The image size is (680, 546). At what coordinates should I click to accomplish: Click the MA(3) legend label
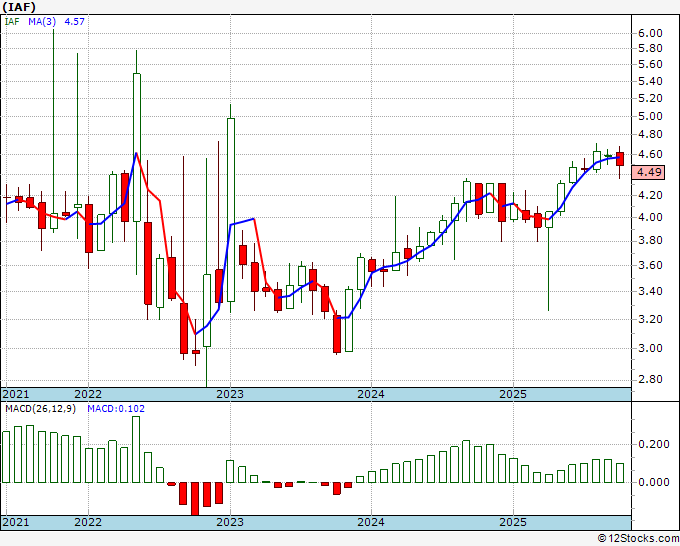42,21
